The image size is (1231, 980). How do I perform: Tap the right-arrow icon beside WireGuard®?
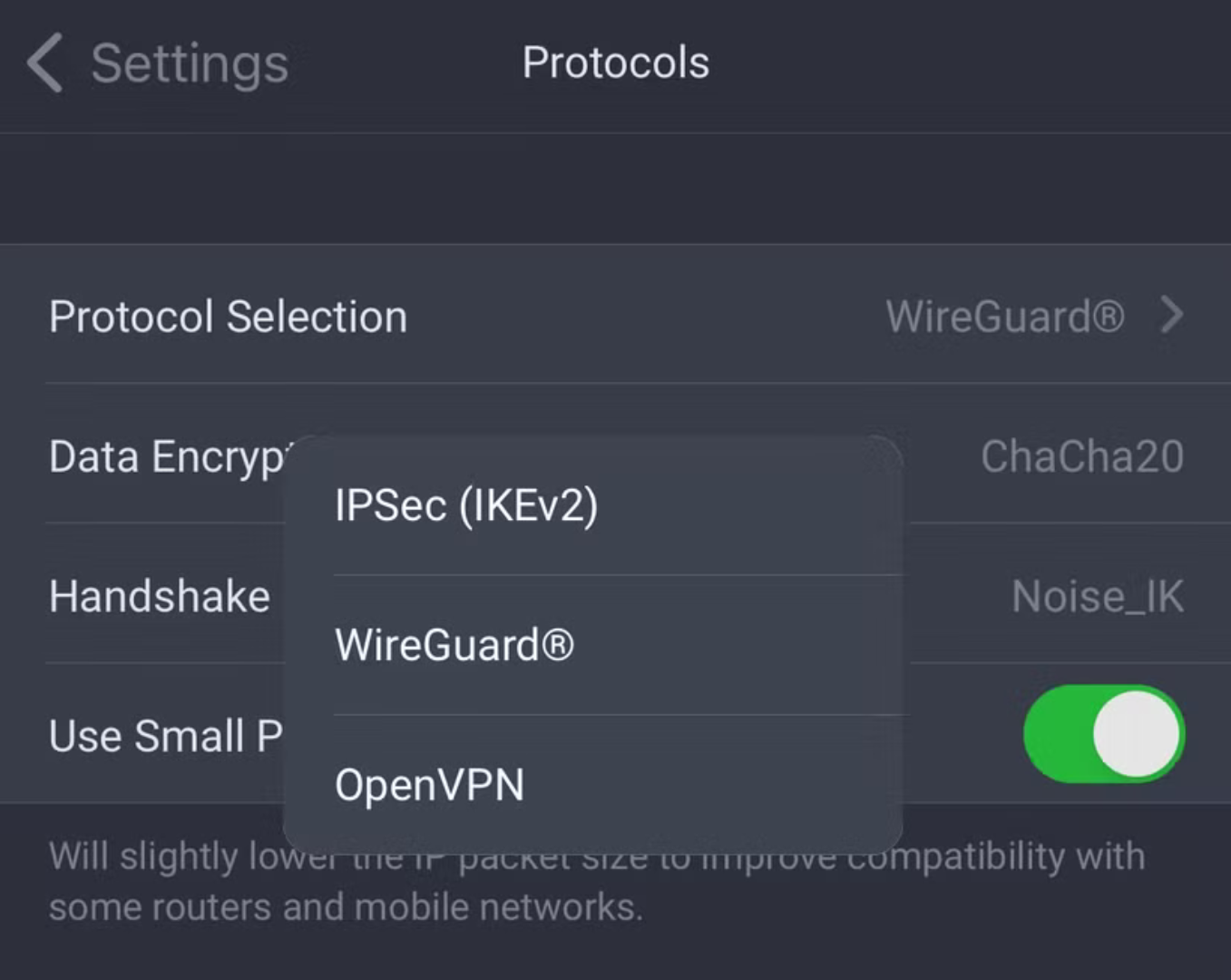(1172, 316)
